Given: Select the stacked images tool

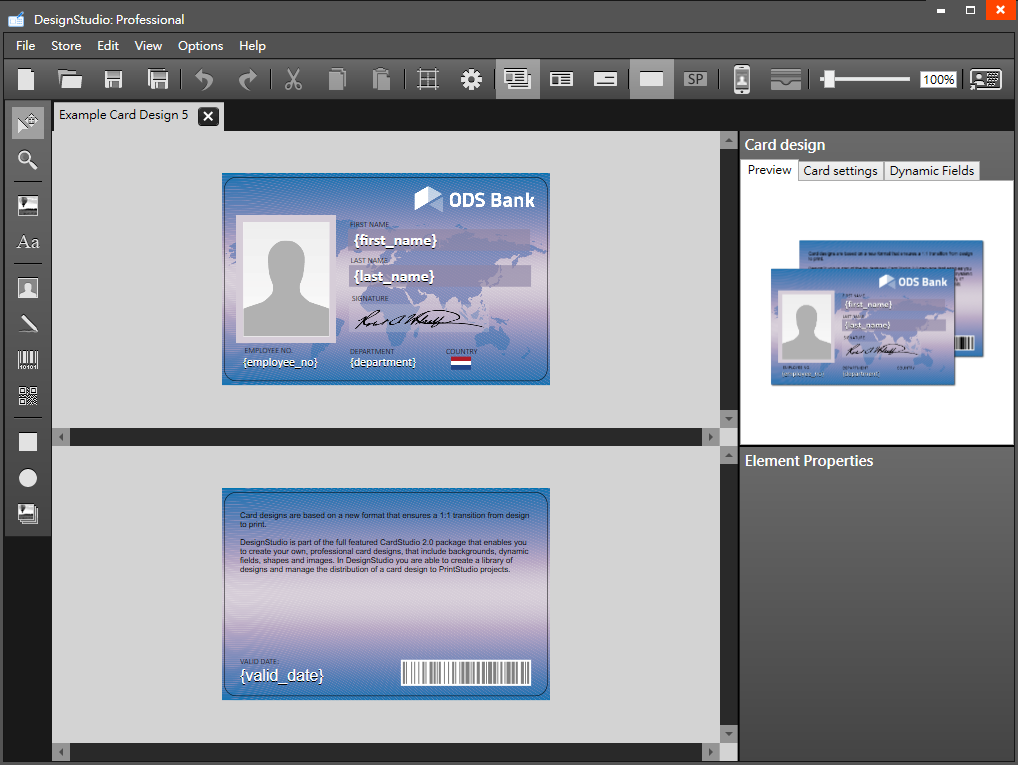Looking at the screenshot, I should click(x=28, y=514).
